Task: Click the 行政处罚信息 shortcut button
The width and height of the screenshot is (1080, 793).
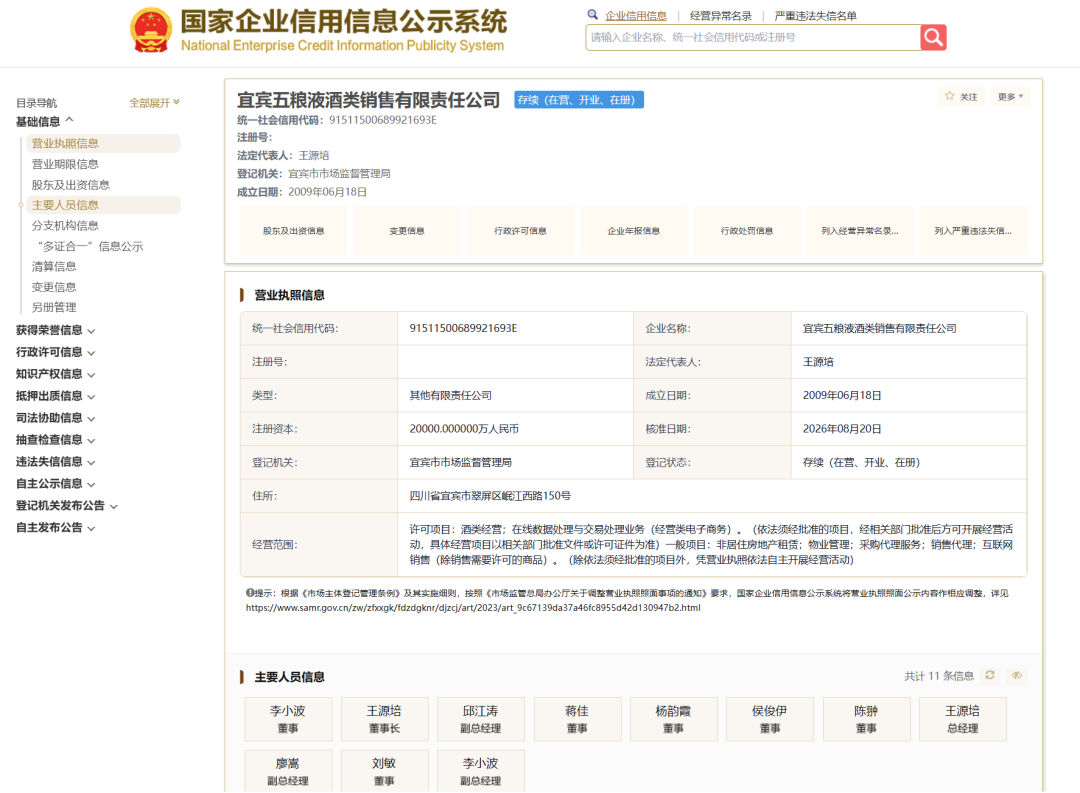Action: click(x=747, y=231)
